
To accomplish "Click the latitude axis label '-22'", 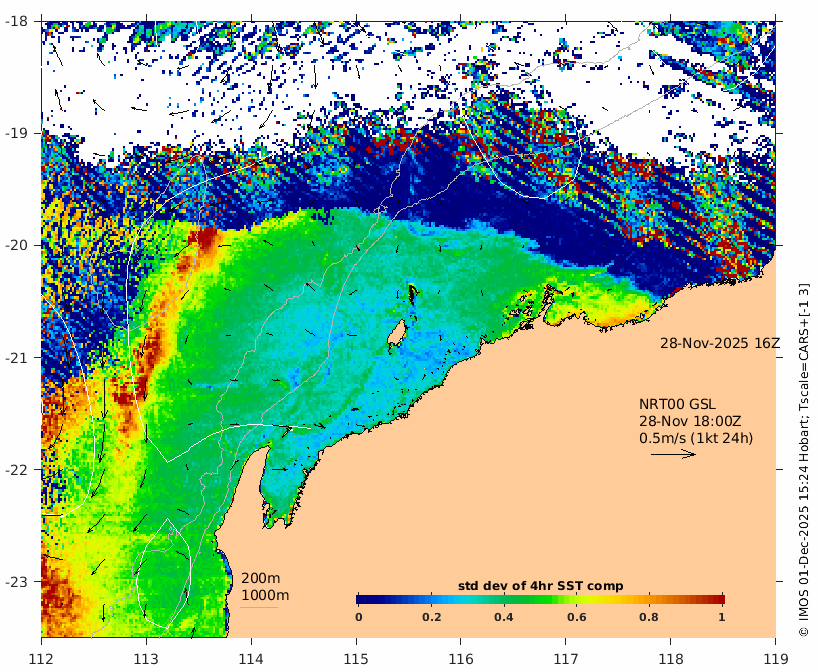I will [16, 469].
